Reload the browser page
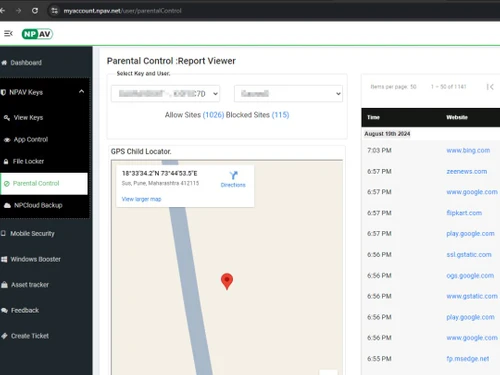The image size is (500, 375). pyautogui.click(x=35, y=11)
